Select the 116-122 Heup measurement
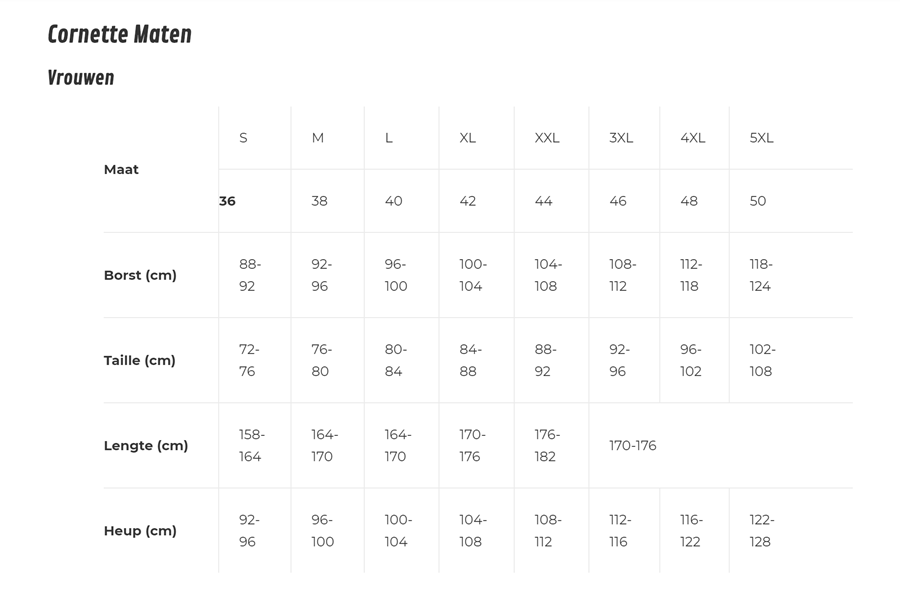Viewport: 900px width, 616px height. tap(691, 531)
